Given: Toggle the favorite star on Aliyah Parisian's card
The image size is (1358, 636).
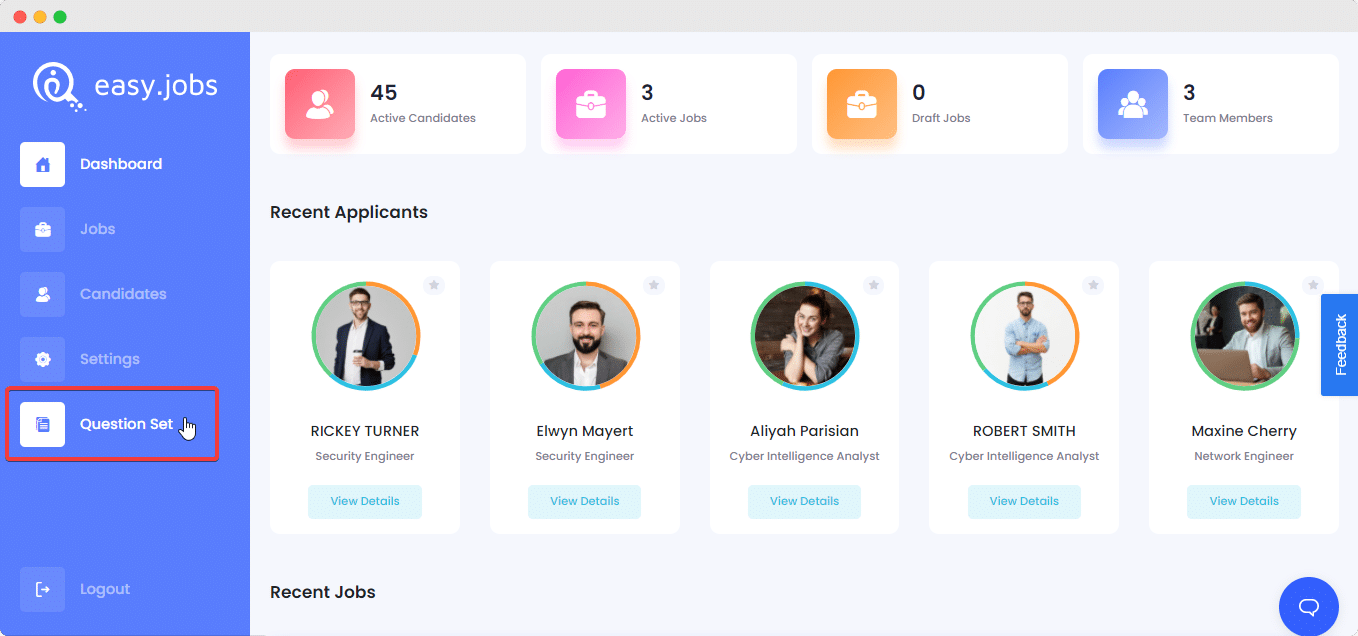Looking at the screenshot, I should (874, 285).
